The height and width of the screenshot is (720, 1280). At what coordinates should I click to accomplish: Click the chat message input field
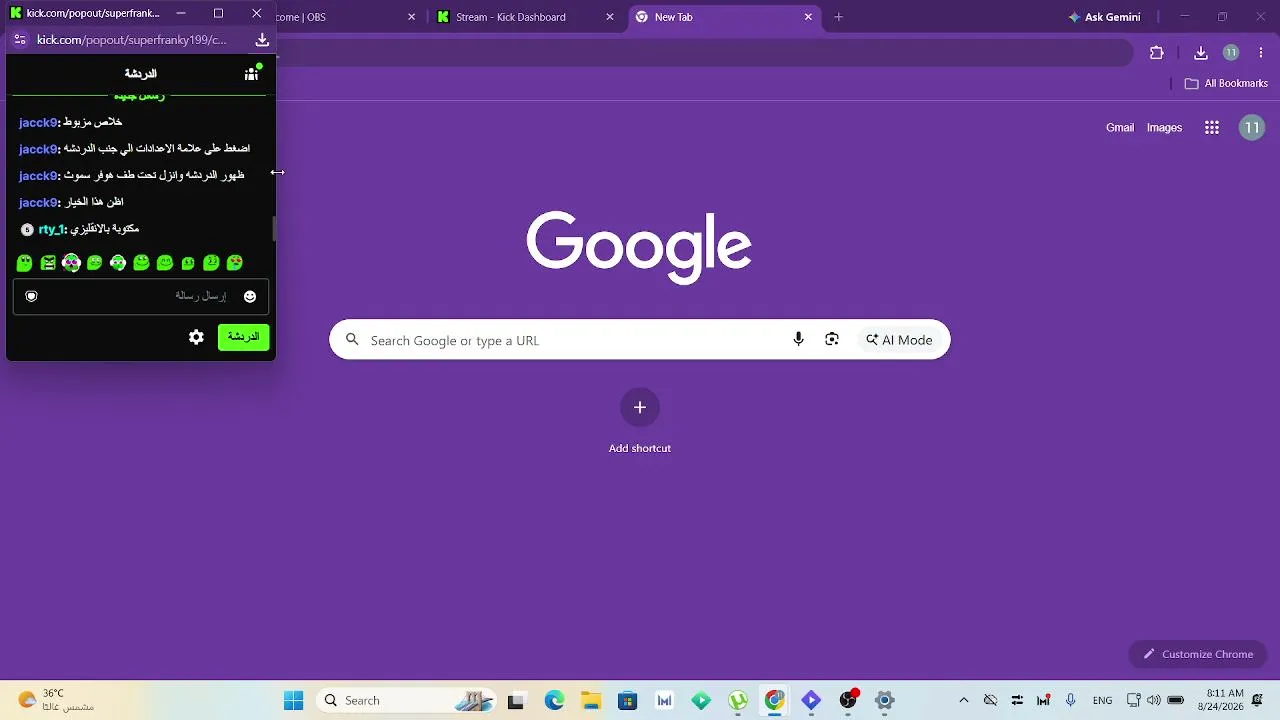pos(140,296)
